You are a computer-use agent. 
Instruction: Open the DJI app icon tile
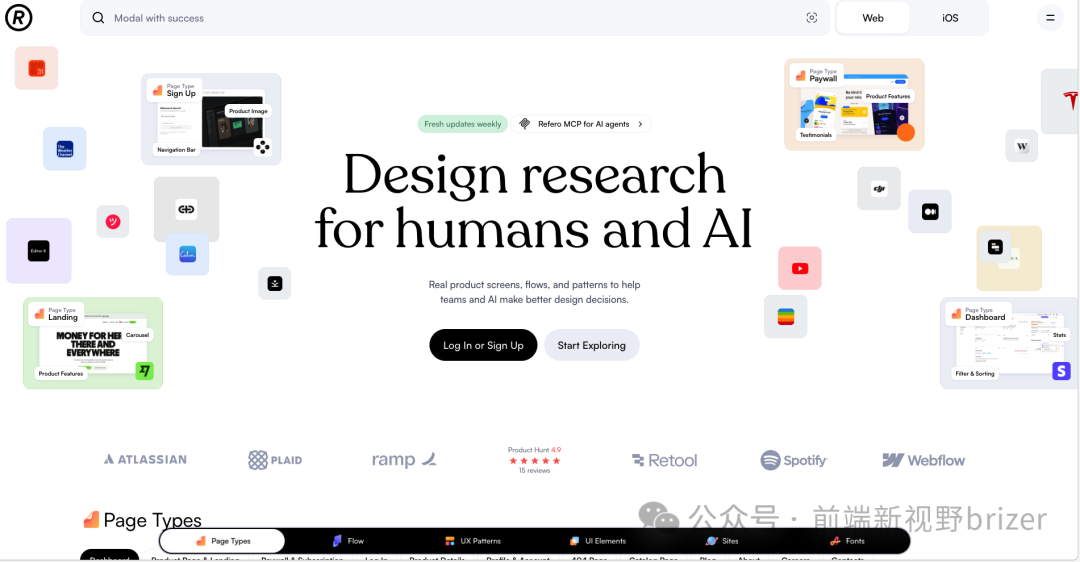pyautogui.click(x=878, y=188)
